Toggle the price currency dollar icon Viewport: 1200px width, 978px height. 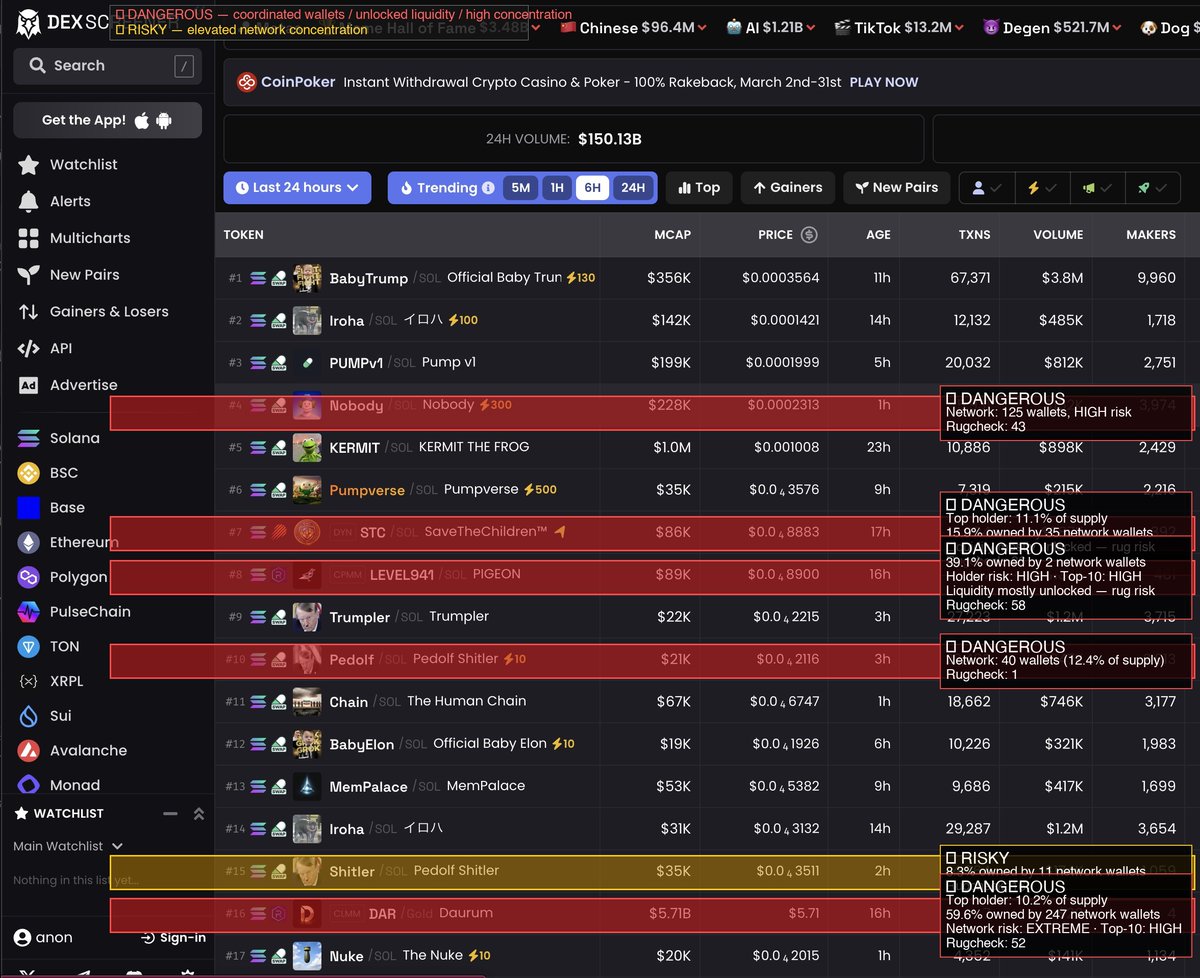(809, 235)
